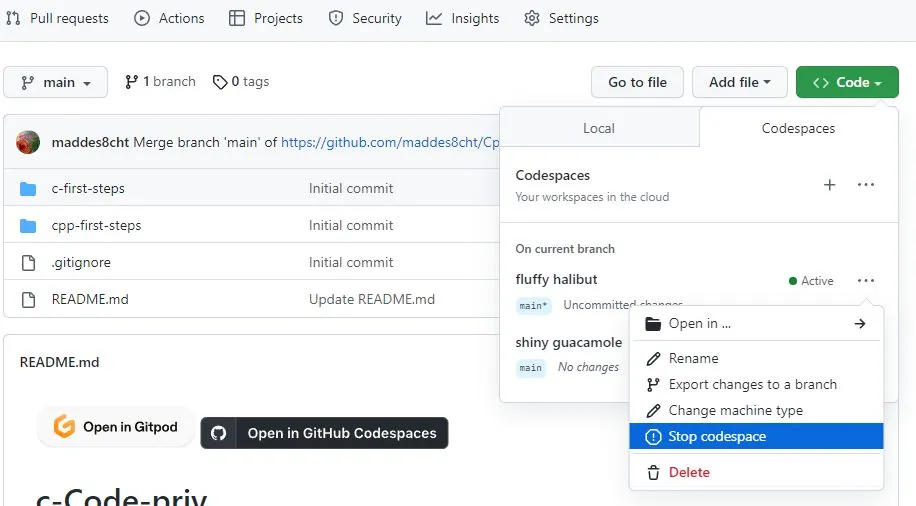Open Codespaces header three-dot options
This screenshot has height=506, width=916.
[866, 185]
